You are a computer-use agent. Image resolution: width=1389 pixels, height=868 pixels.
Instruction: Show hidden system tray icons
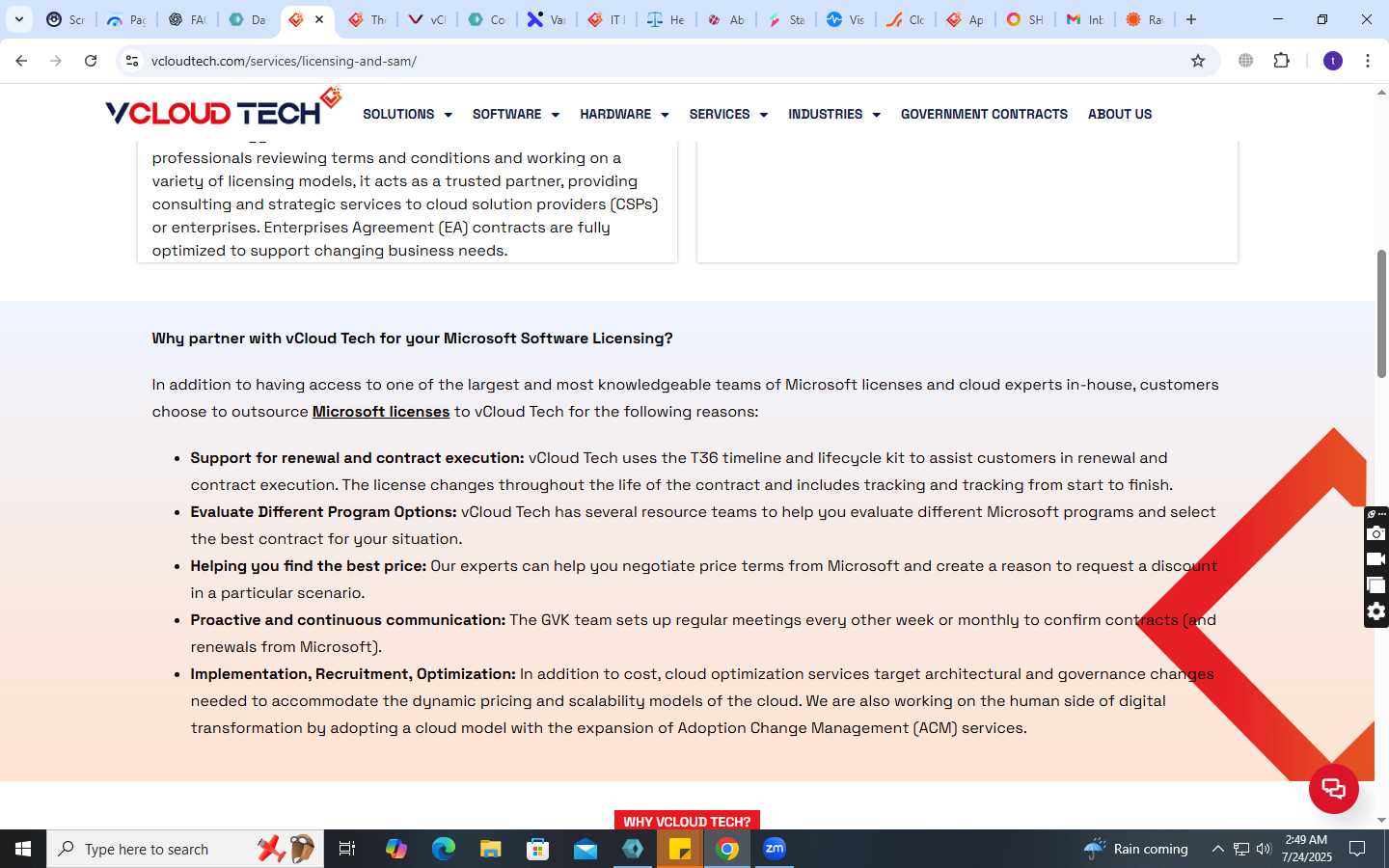[x=1217, y=849]
